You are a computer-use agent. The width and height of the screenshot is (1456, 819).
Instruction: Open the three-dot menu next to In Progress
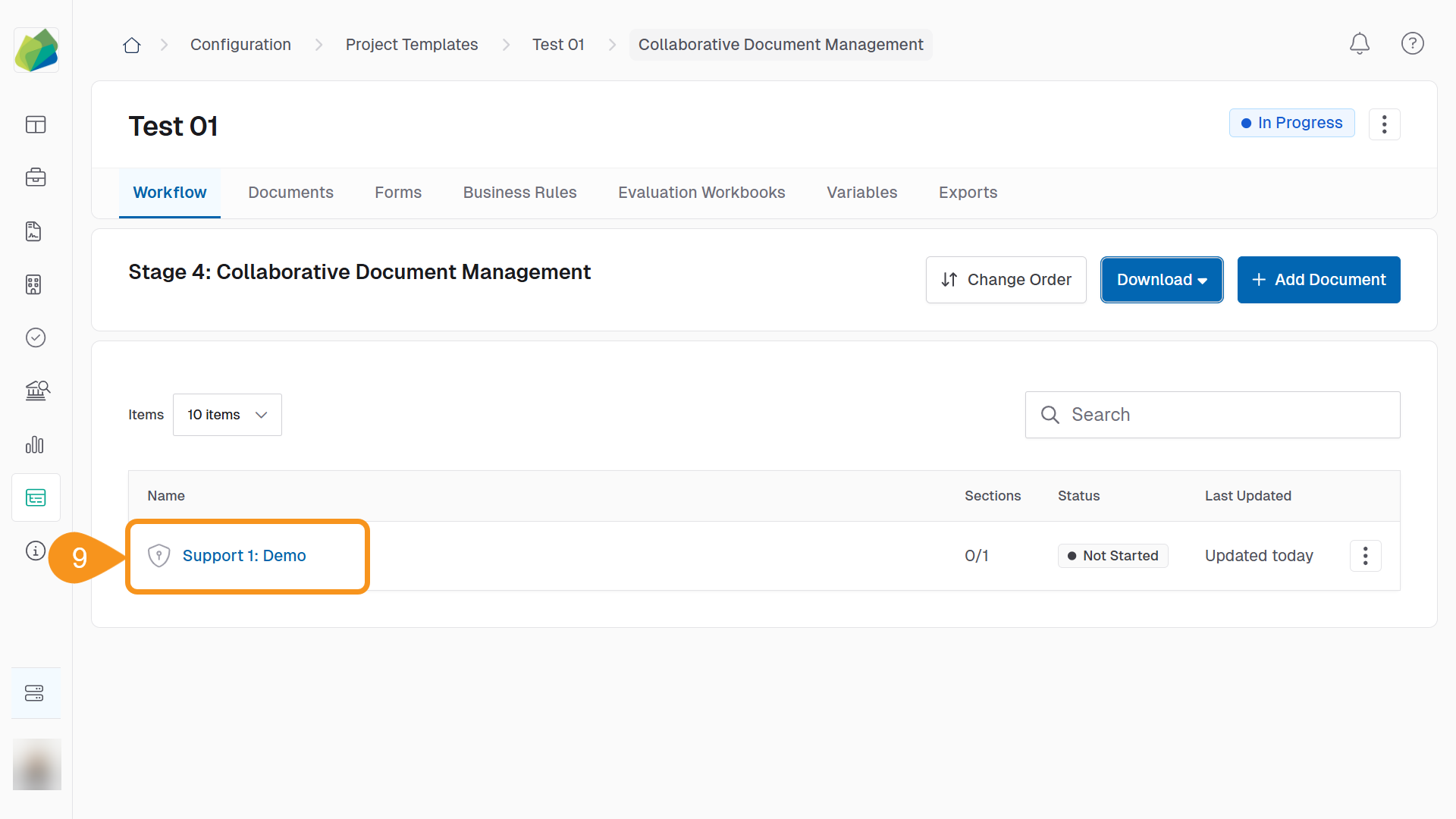(1384, 124)
